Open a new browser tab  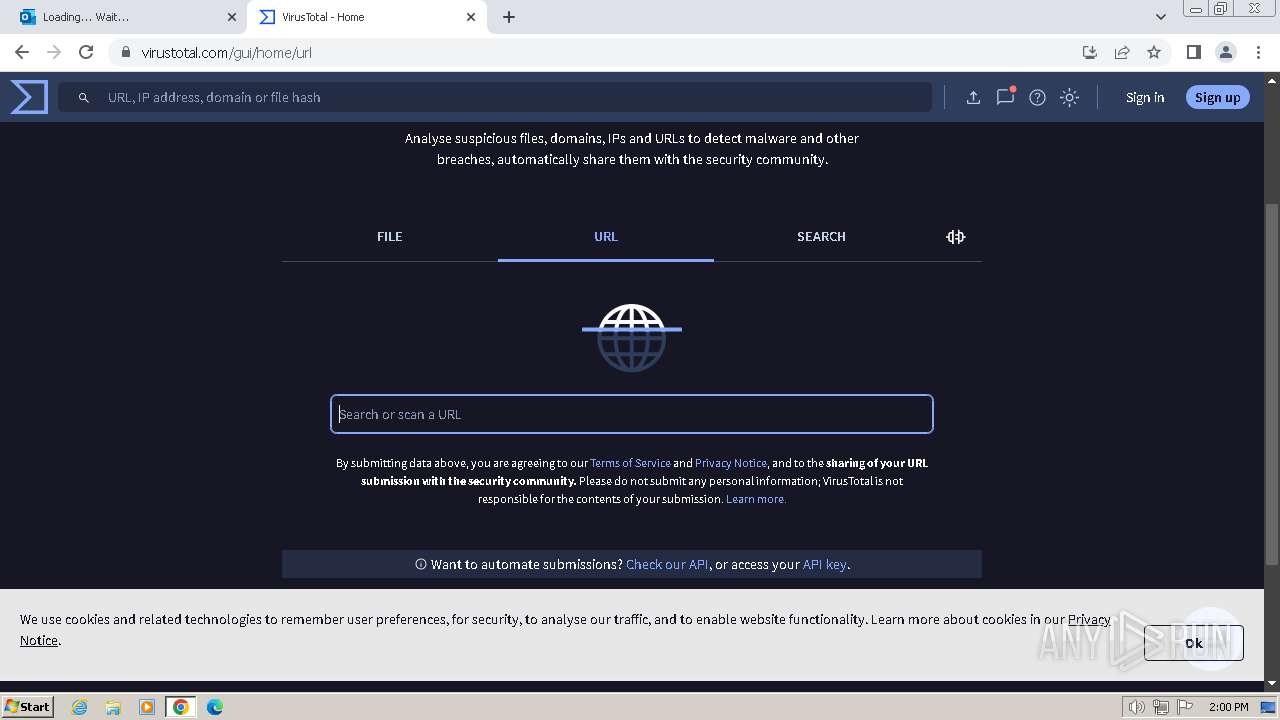pyautogui.click(x=509, y=17)
